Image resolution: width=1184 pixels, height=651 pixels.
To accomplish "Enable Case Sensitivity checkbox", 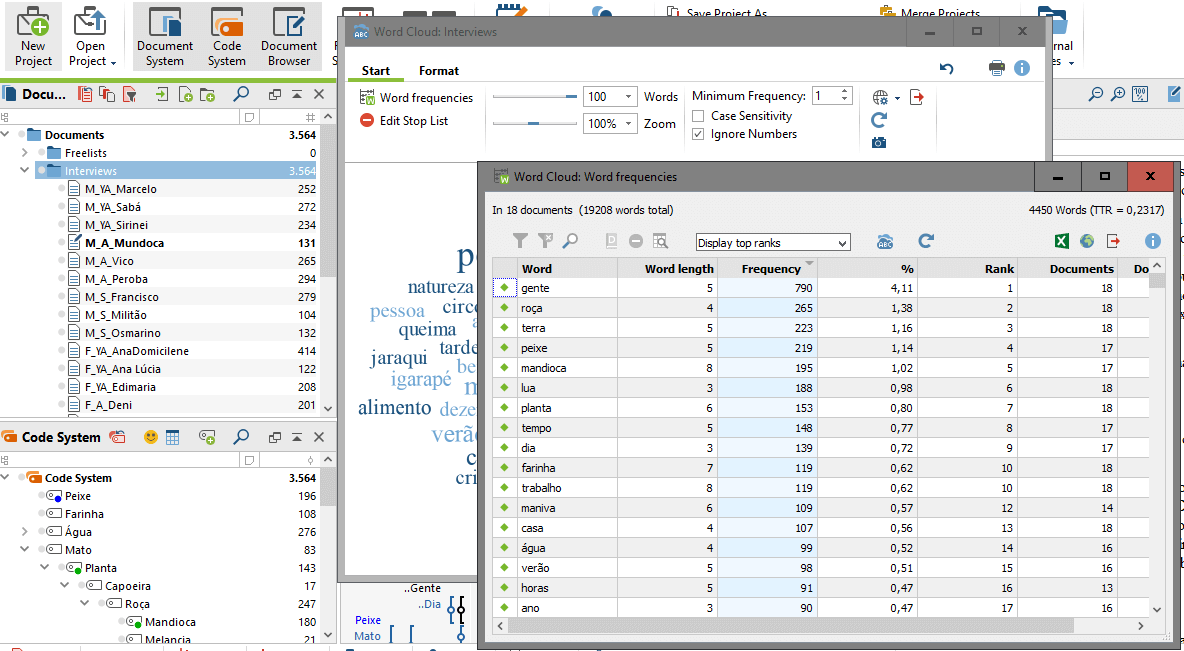I will point(698,116).
